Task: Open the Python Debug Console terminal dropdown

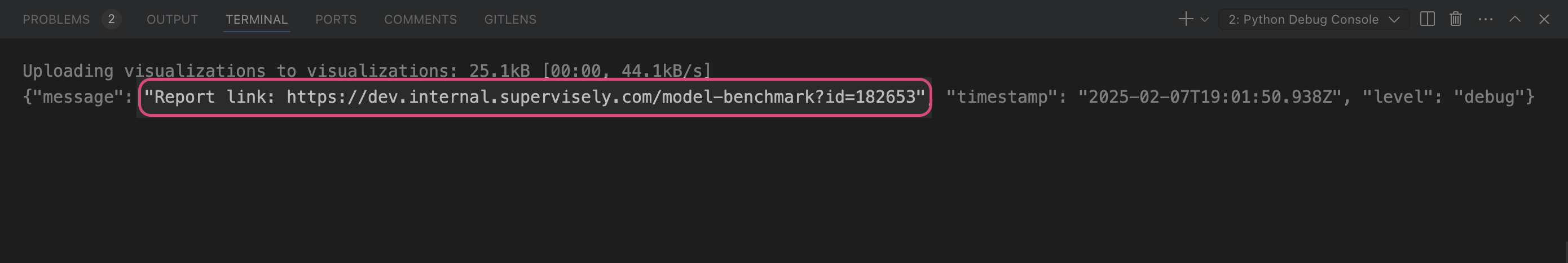Action: [x=1314, y=20]
